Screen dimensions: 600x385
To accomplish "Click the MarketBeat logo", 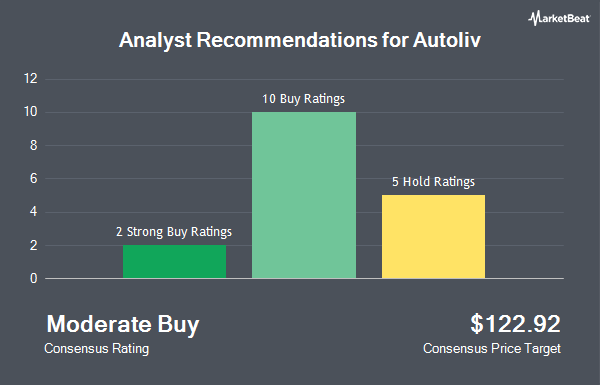I will point(559,18).
